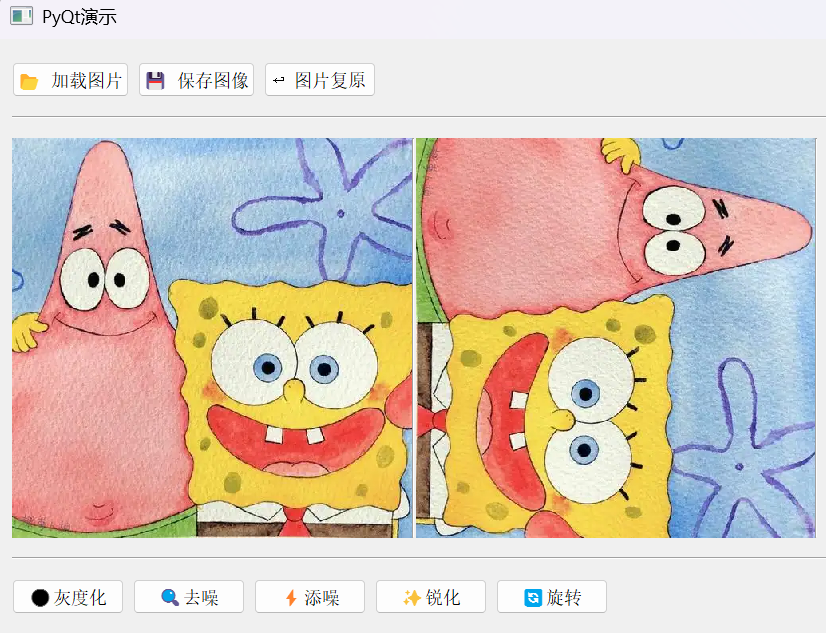Click the PyQt window icon in title bar
This screenshot has height=633, width=826.
click(21, 16)
